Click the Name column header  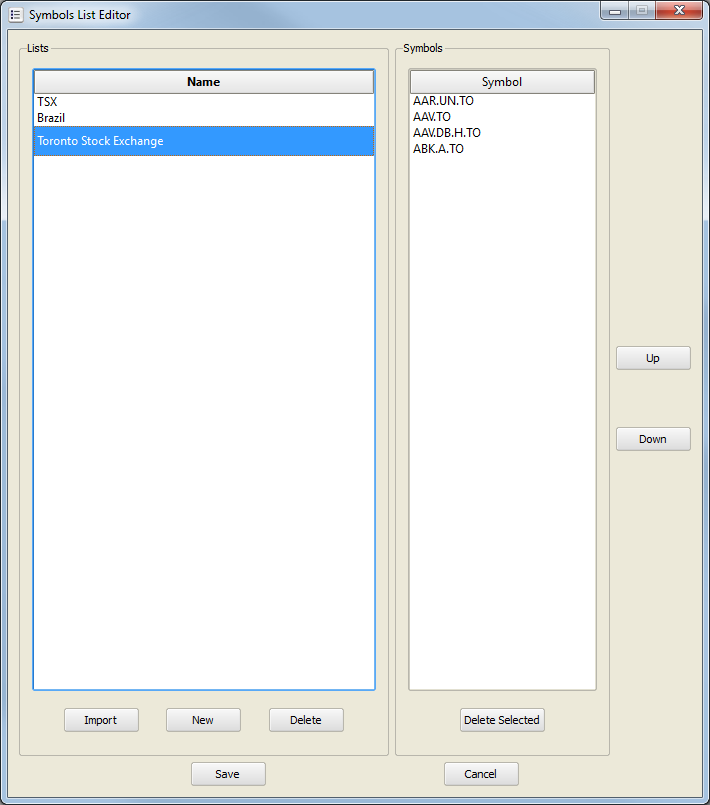click(203, 82)
